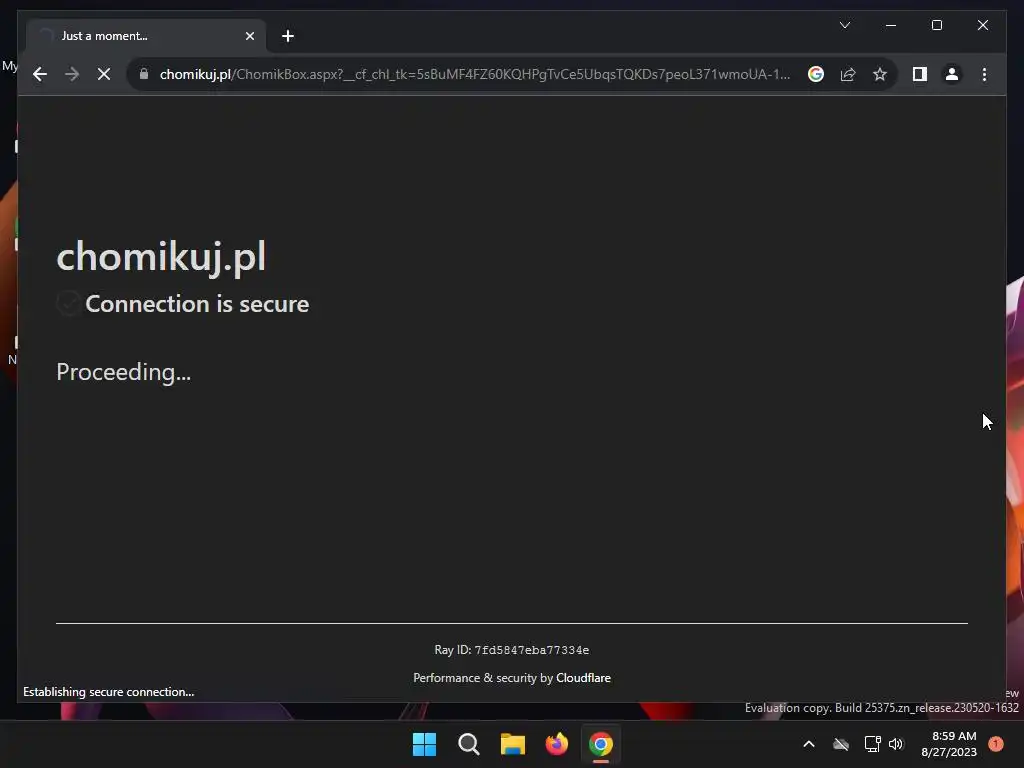Click the OneDrive cloud tray icon

(x=841, y=744)
